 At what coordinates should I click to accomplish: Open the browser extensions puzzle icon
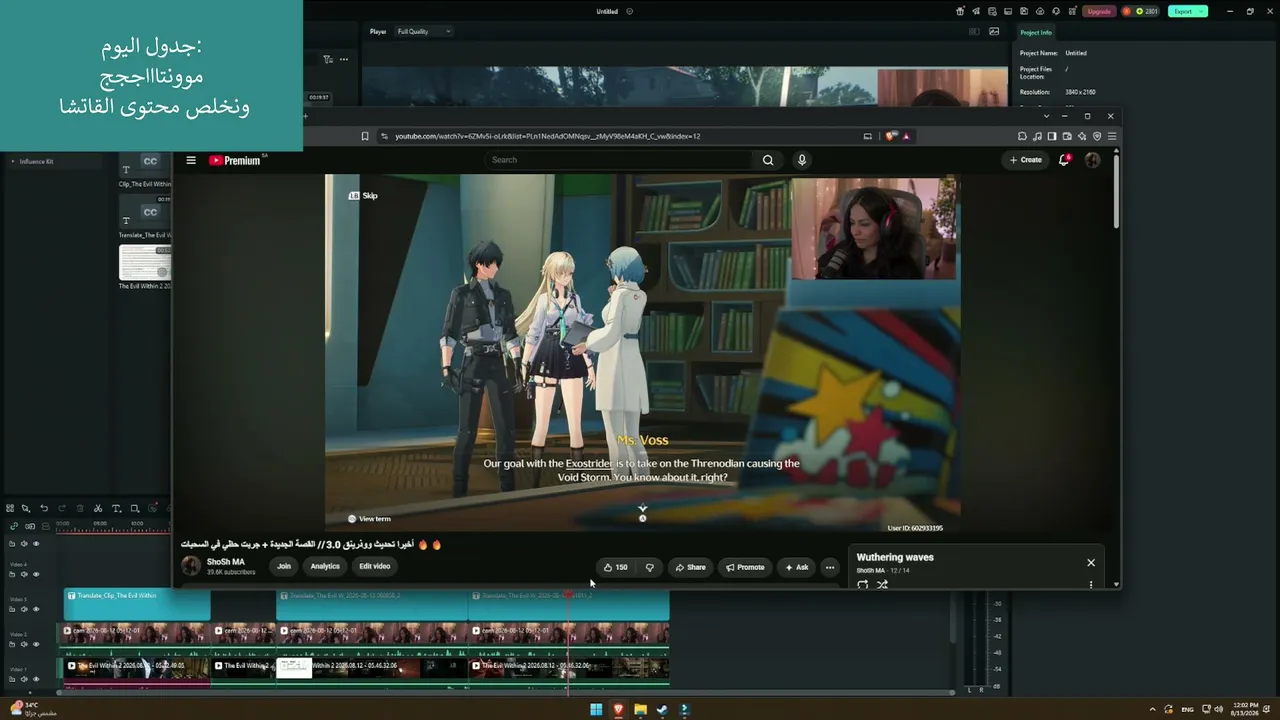(x=1022, y=136)
